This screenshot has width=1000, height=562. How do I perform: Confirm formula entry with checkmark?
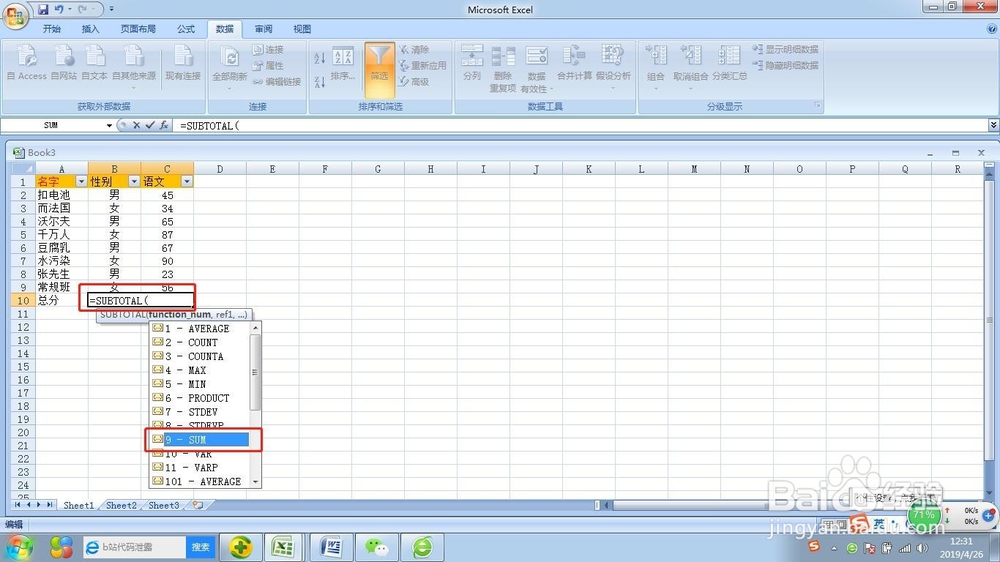click(150, 126)
